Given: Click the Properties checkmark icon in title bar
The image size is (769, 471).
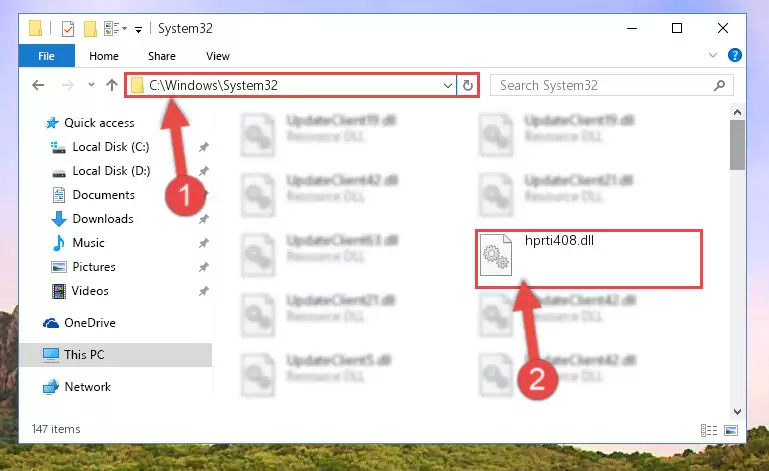Looking at the screenshot, I should coord(68,29).
